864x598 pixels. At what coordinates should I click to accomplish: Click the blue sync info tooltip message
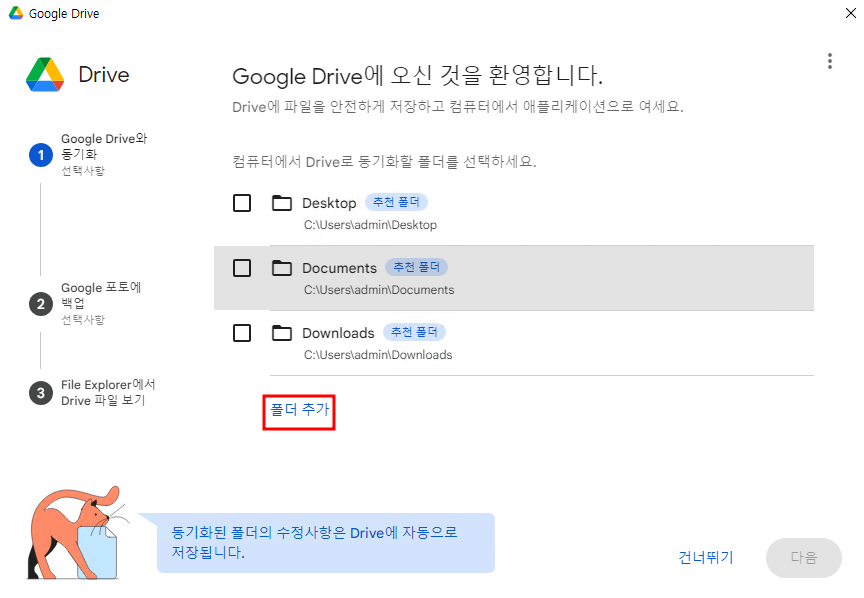tap(325, 543)
